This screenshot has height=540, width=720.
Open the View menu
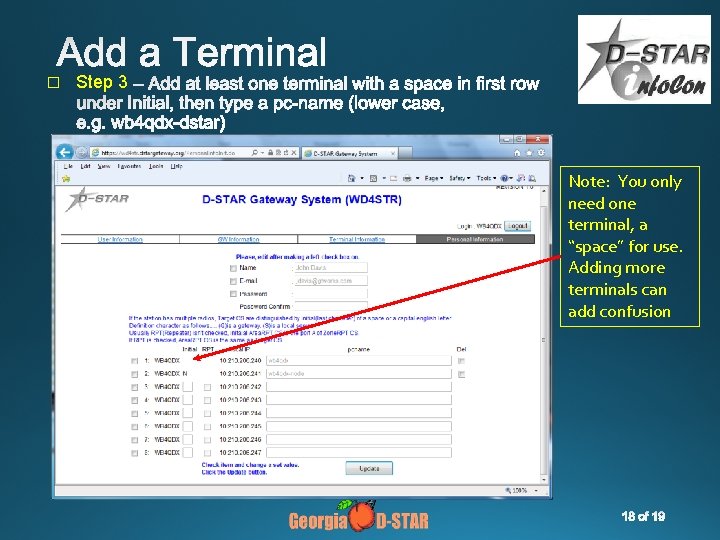click(x=104, y=166)
